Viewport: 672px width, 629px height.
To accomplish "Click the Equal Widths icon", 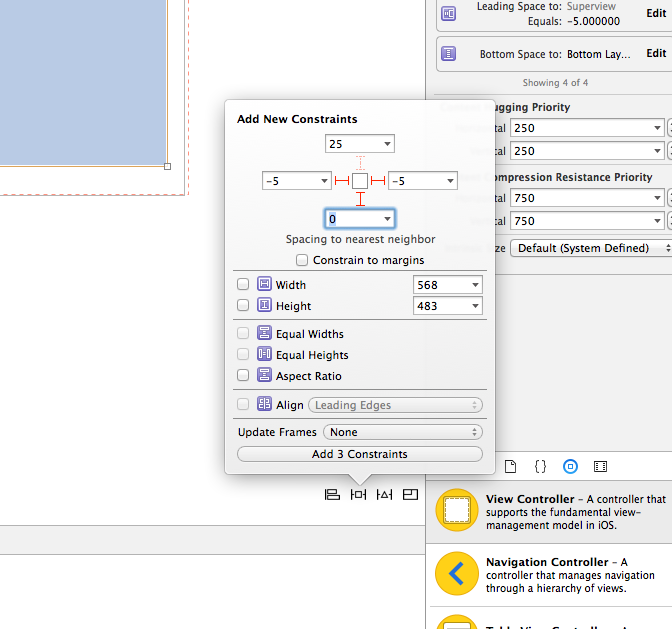I will pos(264,332).
